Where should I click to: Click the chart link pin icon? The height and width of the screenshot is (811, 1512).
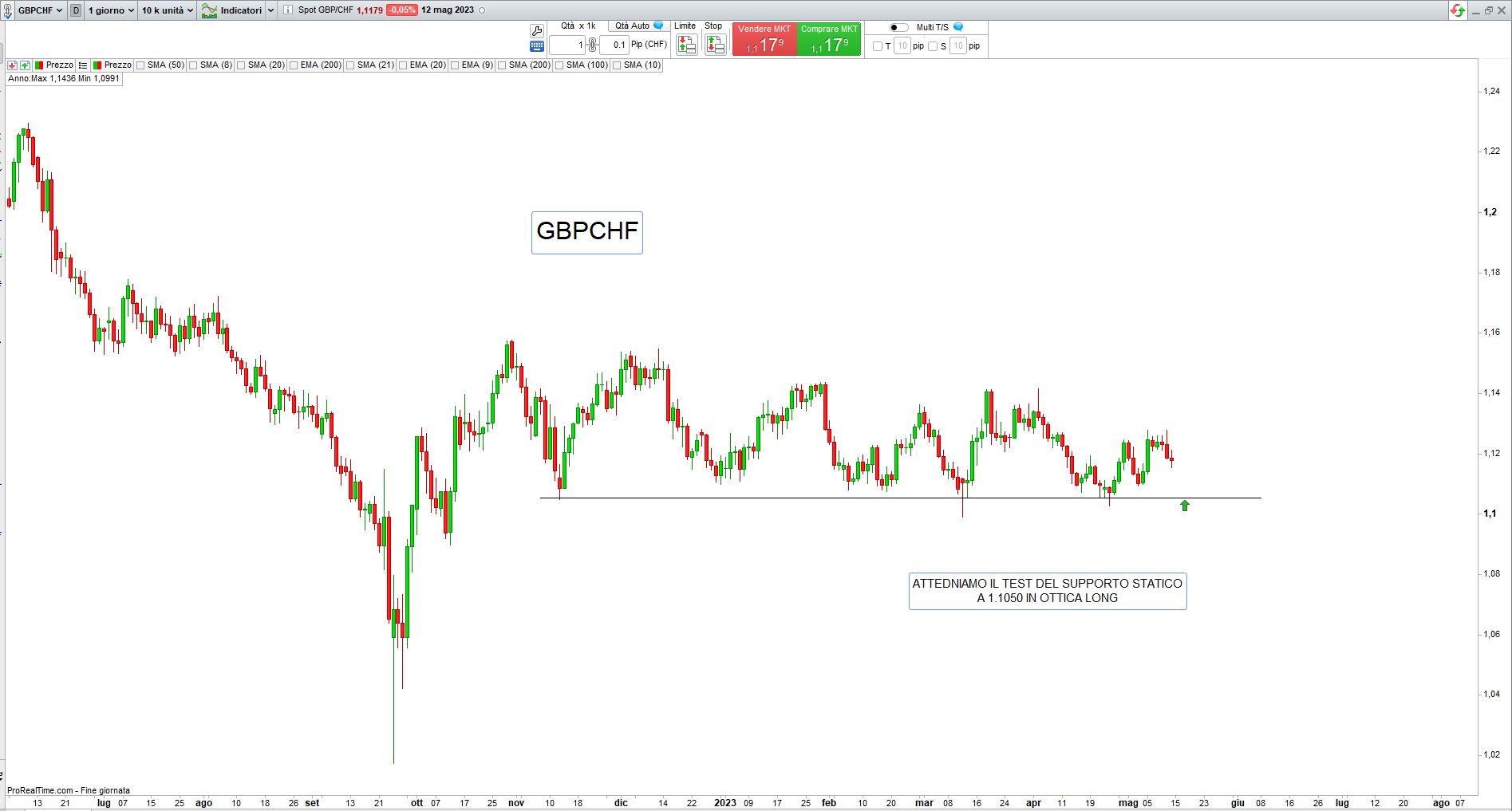(x=9, y=10)
